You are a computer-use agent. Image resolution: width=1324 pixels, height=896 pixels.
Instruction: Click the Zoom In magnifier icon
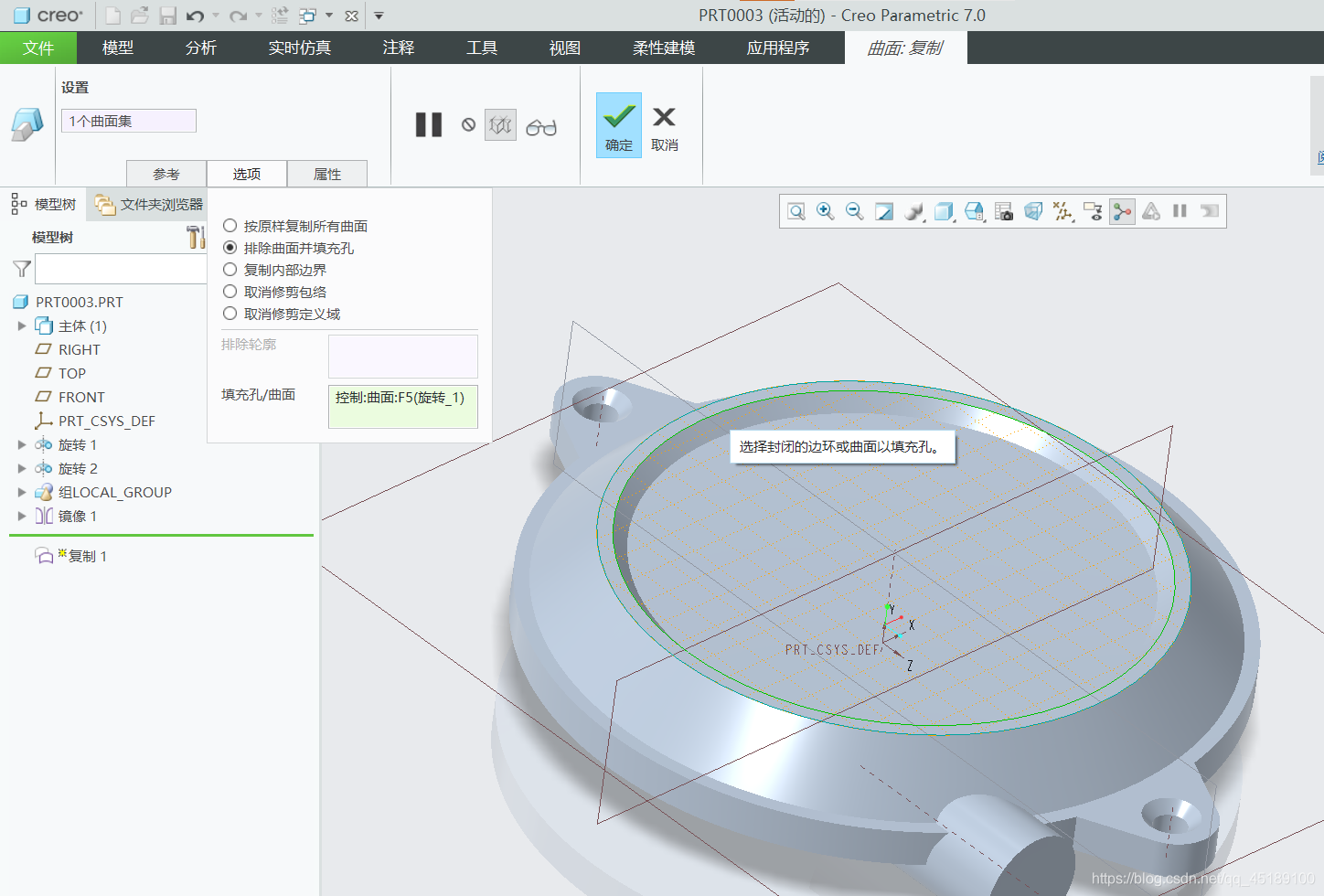tap(825, 211)
